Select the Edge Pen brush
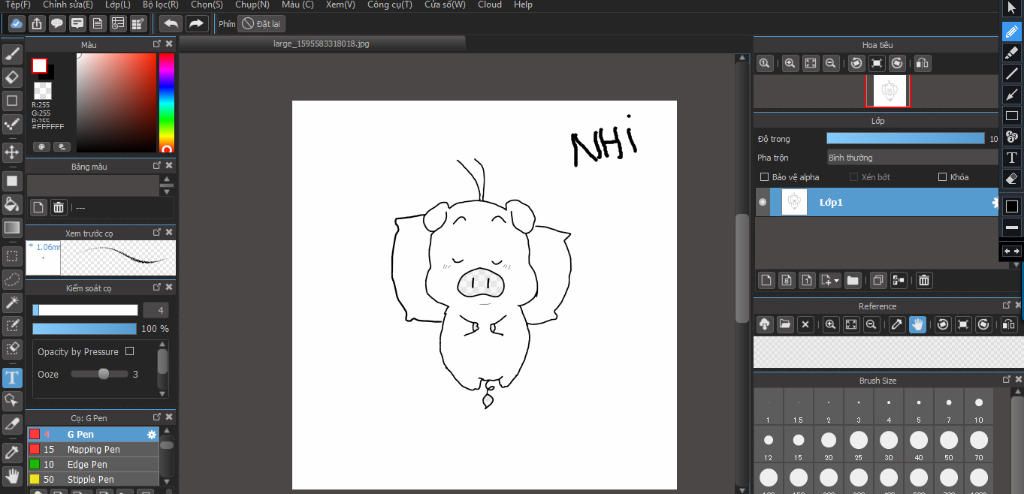Image resolution: width=1024 pixels, height=494 pixels. point(93,465)
